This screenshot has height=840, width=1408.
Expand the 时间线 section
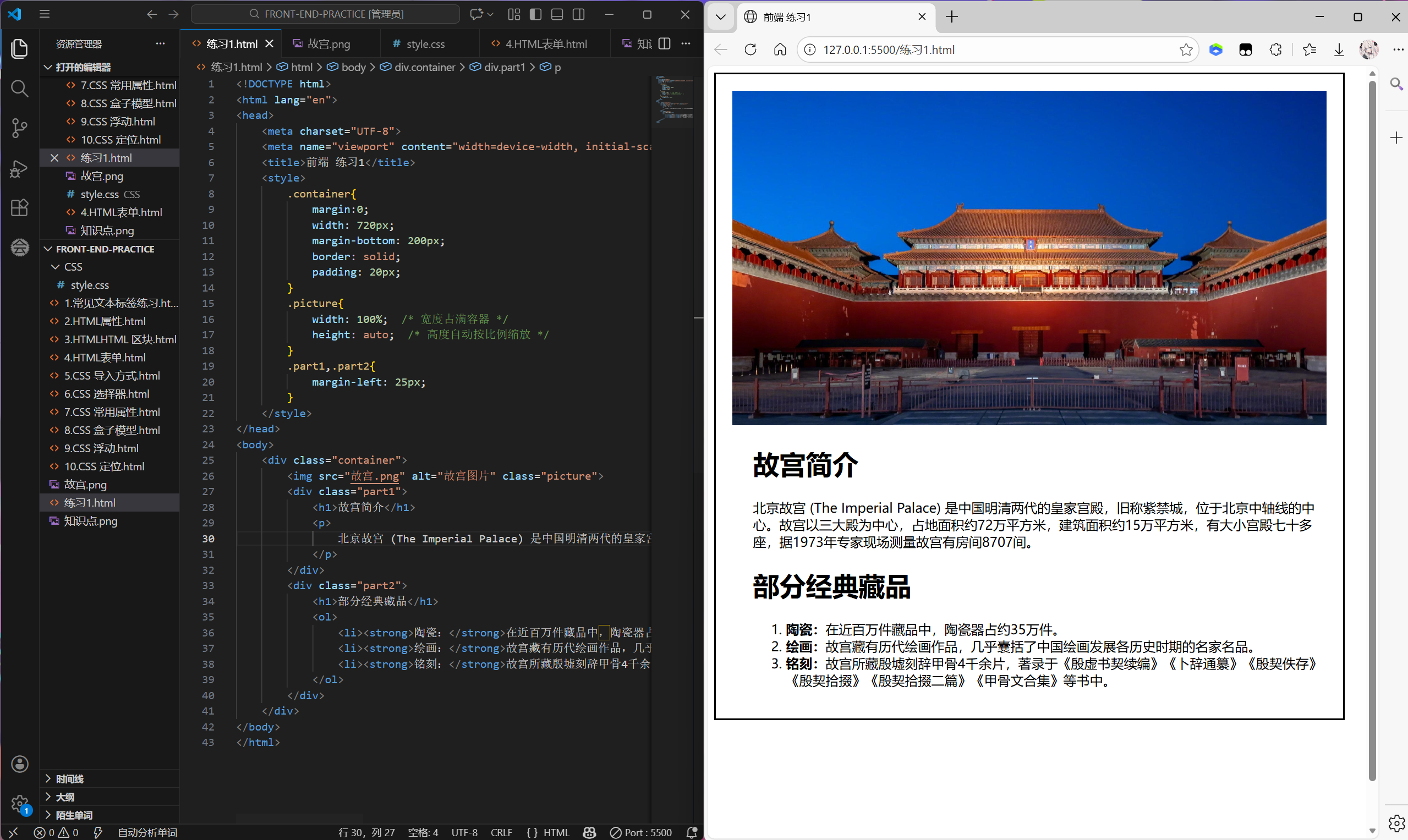[x=69, y=779]
